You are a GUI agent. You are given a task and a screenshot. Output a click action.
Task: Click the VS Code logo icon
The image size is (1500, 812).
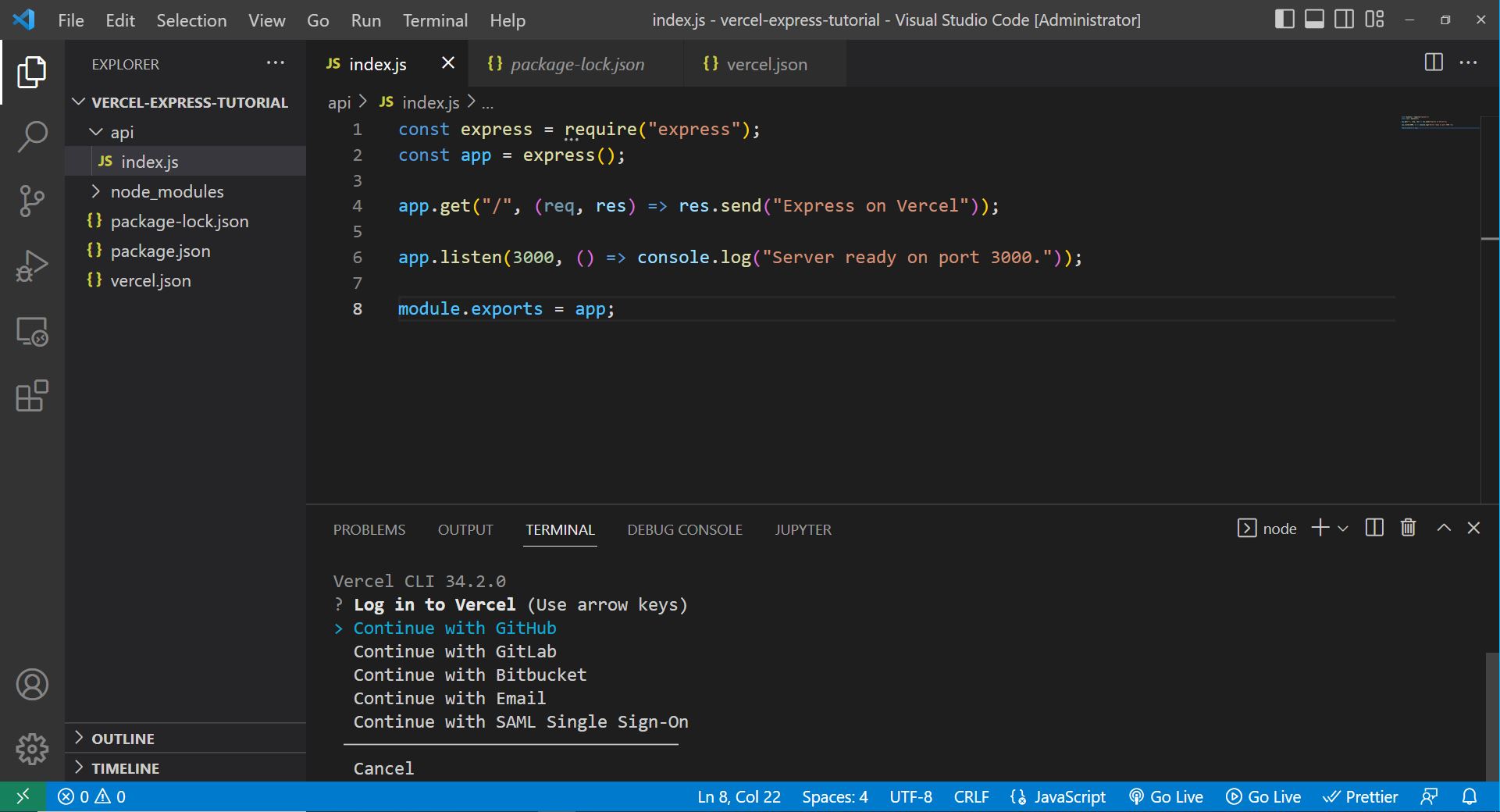pyautogui.click(x=23, y=20)
